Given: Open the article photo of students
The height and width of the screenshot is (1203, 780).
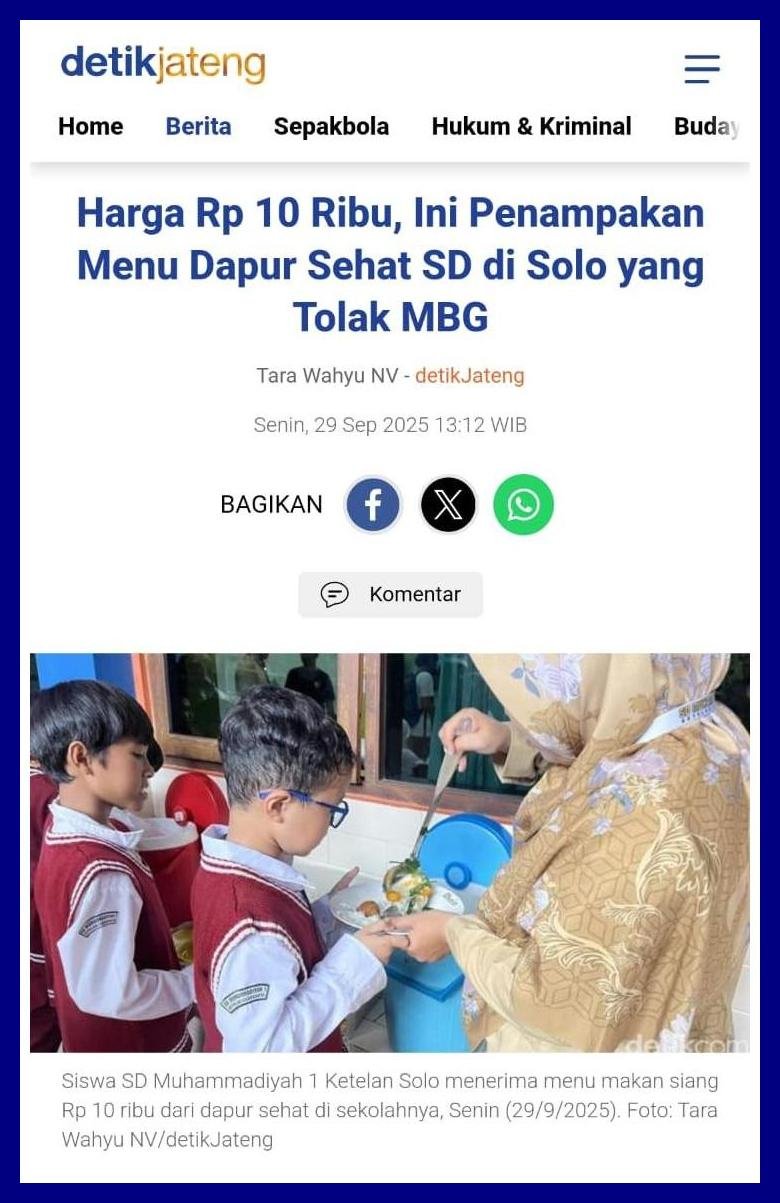Looking at the screenshot, I should tap(390, 853).
